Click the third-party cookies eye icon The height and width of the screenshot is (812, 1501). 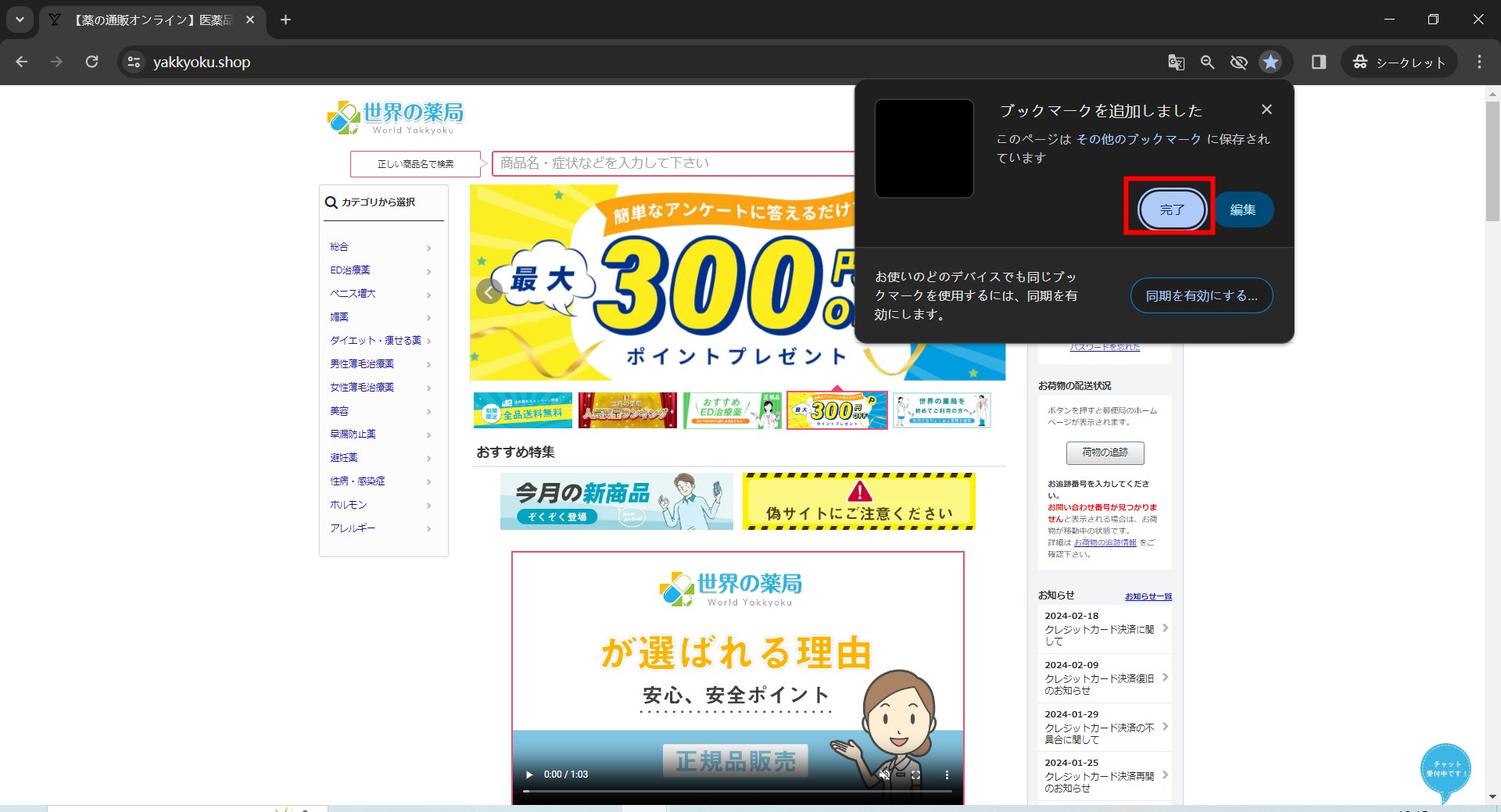coord(1238,62)
